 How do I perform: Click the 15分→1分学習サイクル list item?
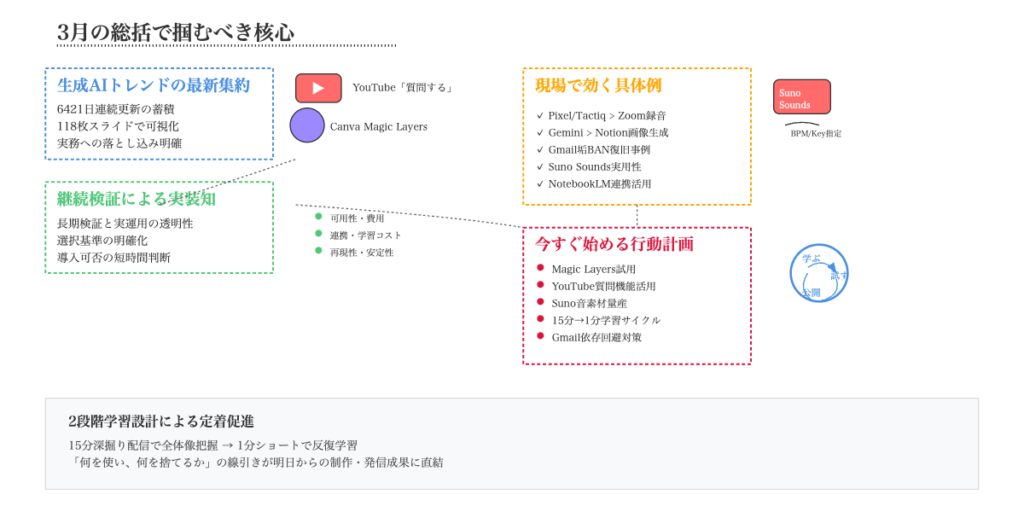605,320
